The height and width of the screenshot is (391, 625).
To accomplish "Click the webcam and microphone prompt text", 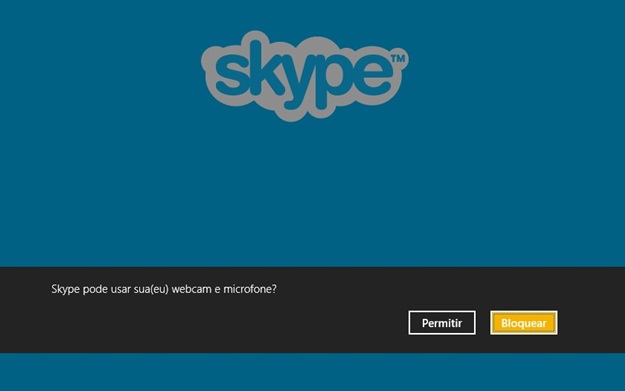I will point(164,289).
